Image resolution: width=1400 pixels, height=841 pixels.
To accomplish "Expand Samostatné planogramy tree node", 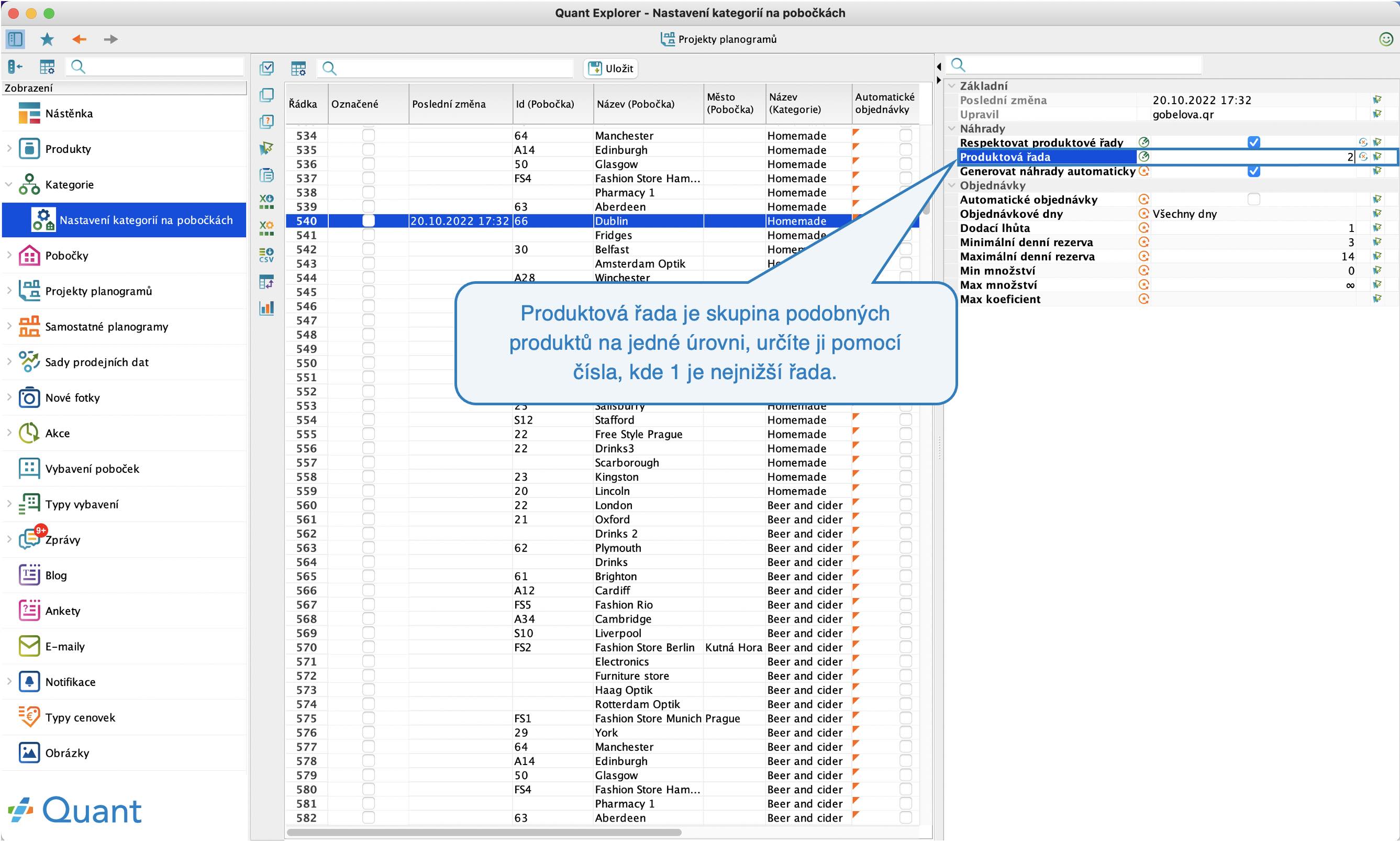I will click(x=9, y=326).
